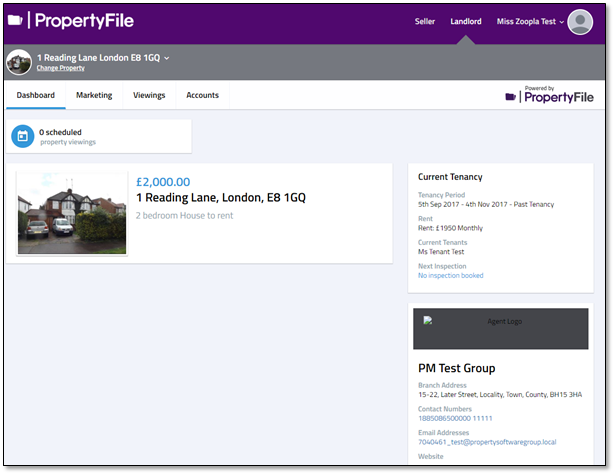Click the Ms Tenant Test tenant name
Viewport: 615px width, 475px height.
pyautogui.click(x=441, y=252)
